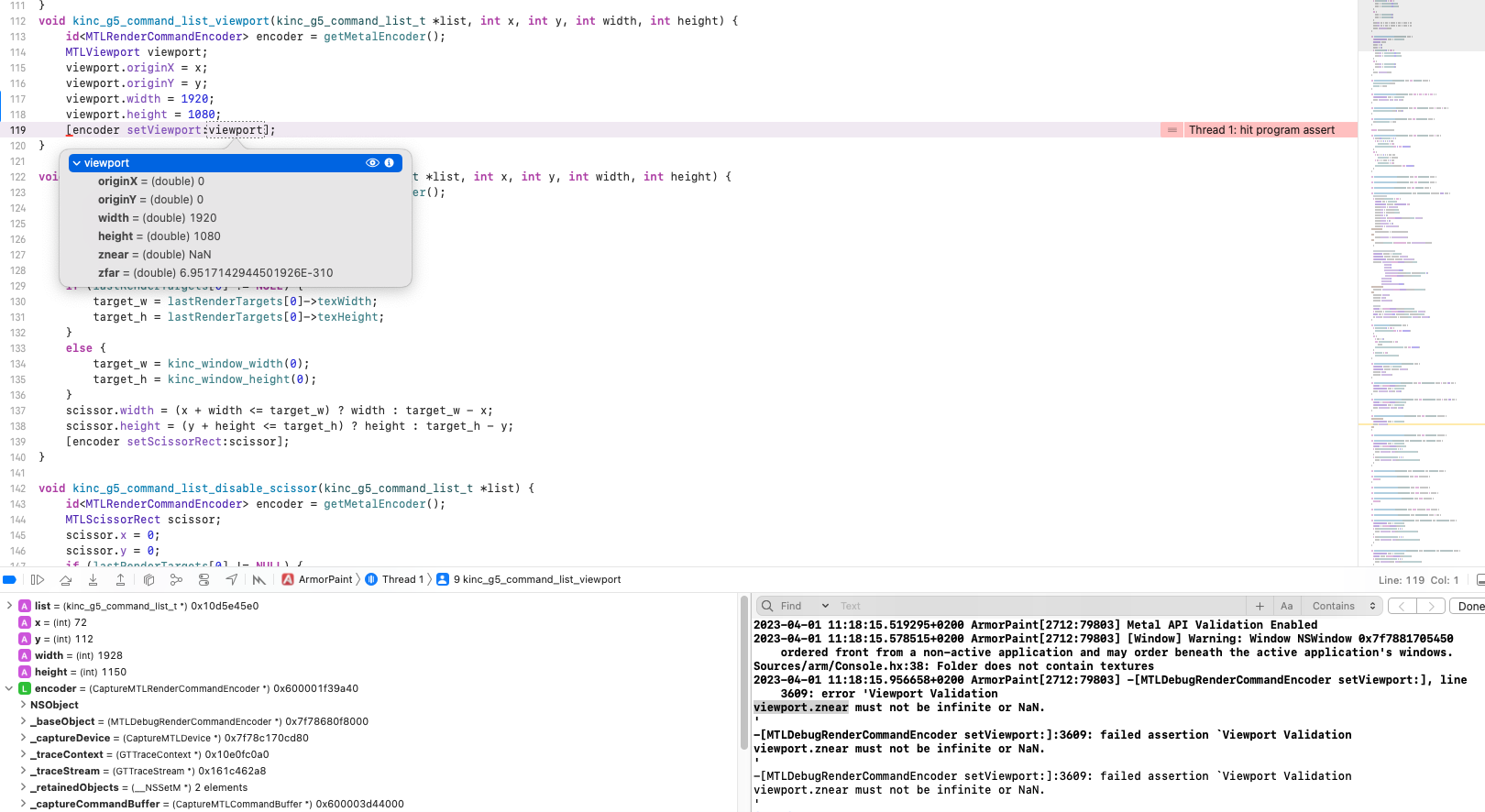The height and width of the screenshot is (812, 1485).
Task: Click the Step Over debug icon
Action: pos(66,579)
